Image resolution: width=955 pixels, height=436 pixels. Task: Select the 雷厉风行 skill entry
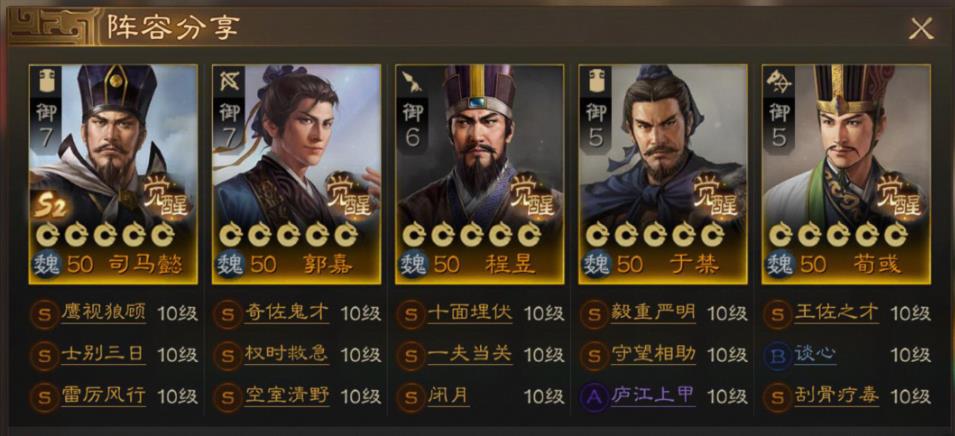pos(104,396)
